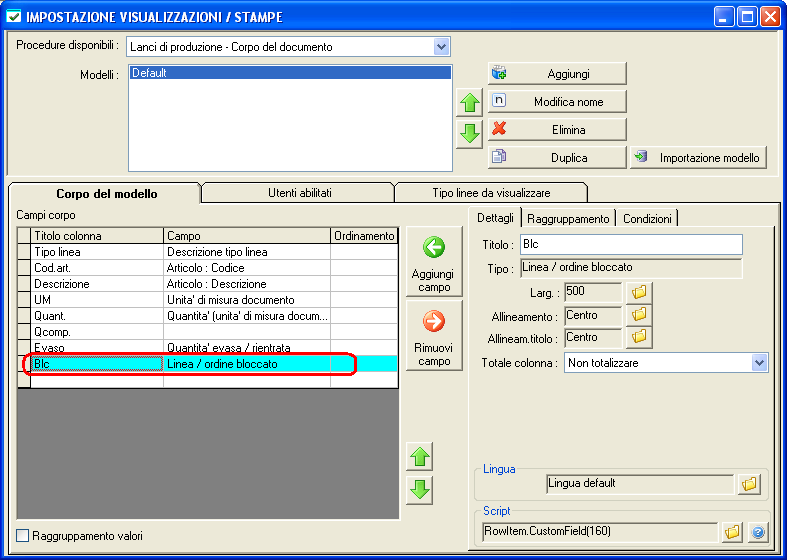Click the Allineamento field showing Centro
The image size is (787, 560).
(x=594, y=315)
